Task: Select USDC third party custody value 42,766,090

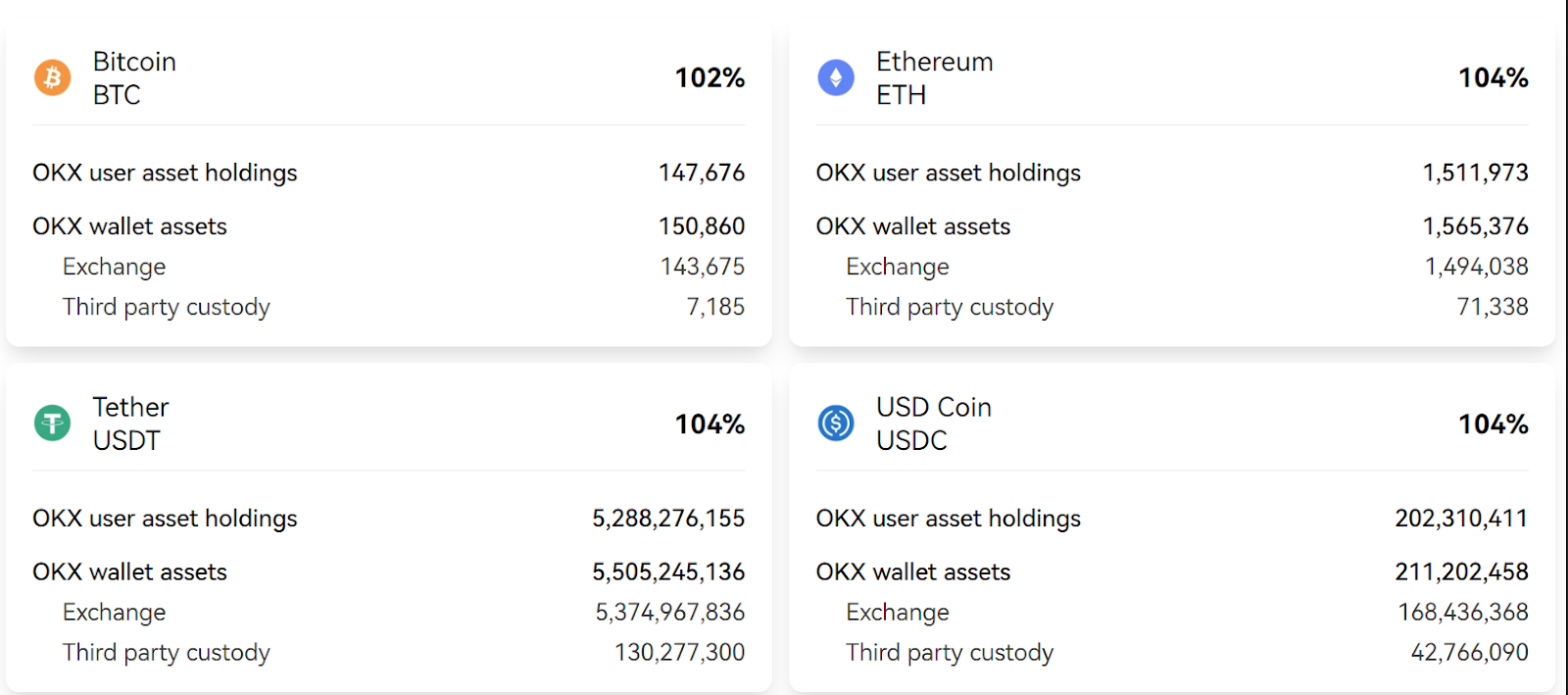Action: (1469, 653)
